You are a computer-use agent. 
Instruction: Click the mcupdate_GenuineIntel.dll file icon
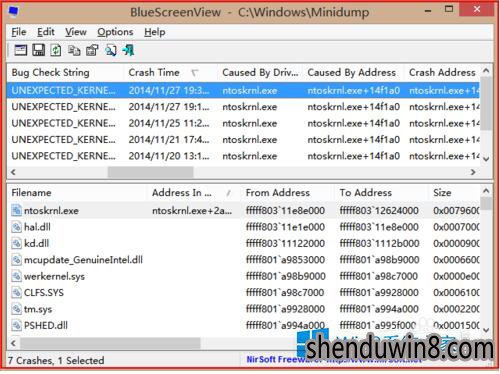(16, 260)
